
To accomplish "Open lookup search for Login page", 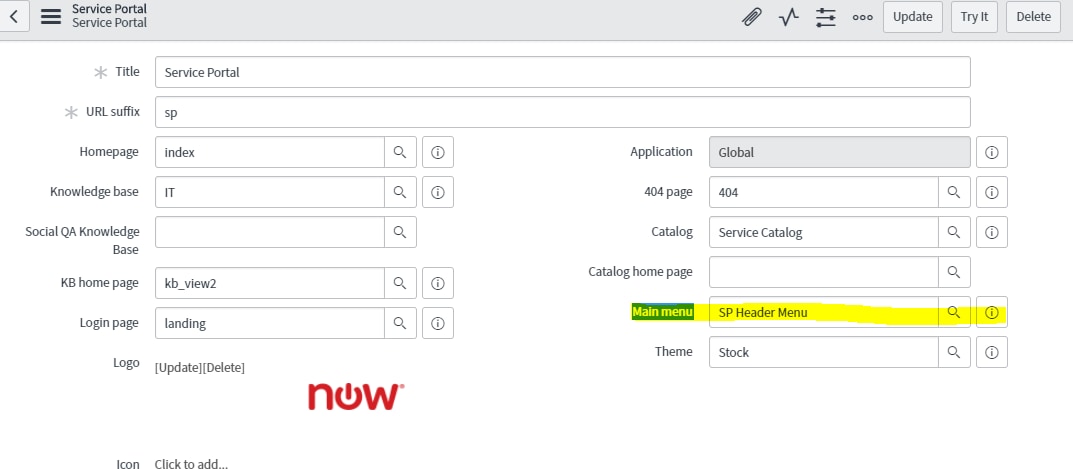I will [x=400, y=323].
